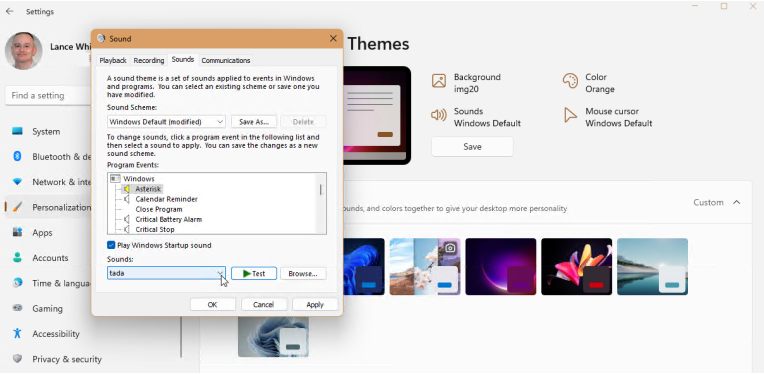Image resolution: width=764 pixels, height=374 pixels.
Task: Select Calendar Reminder program event
Action: [x=167, y=199]
